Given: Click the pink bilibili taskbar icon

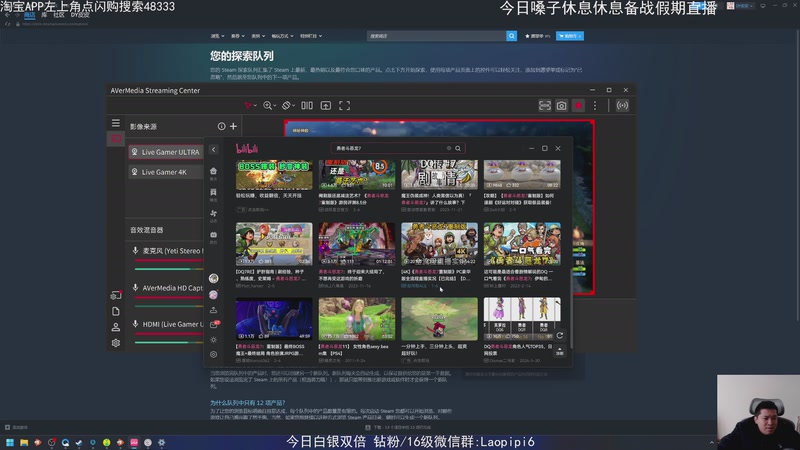Looking at the screenshot, I should point(134,442).
